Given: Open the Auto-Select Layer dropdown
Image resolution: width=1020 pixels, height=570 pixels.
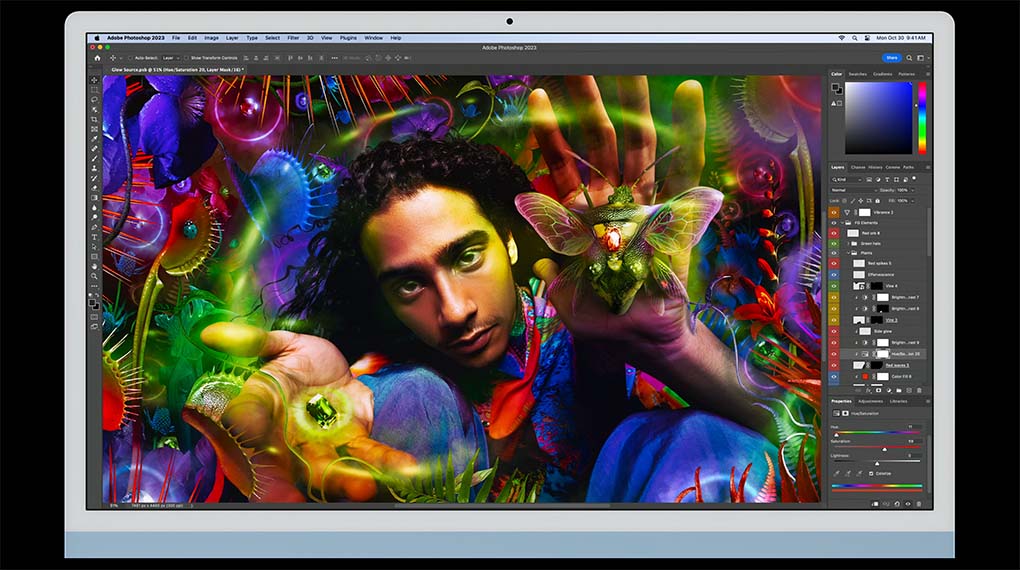Looking at the screenshot, I should (170, 58).
